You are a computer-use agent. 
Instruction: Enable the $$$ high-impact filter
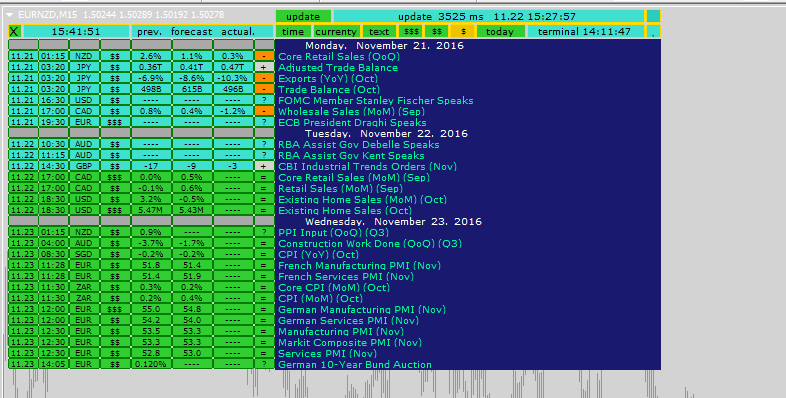411,32
